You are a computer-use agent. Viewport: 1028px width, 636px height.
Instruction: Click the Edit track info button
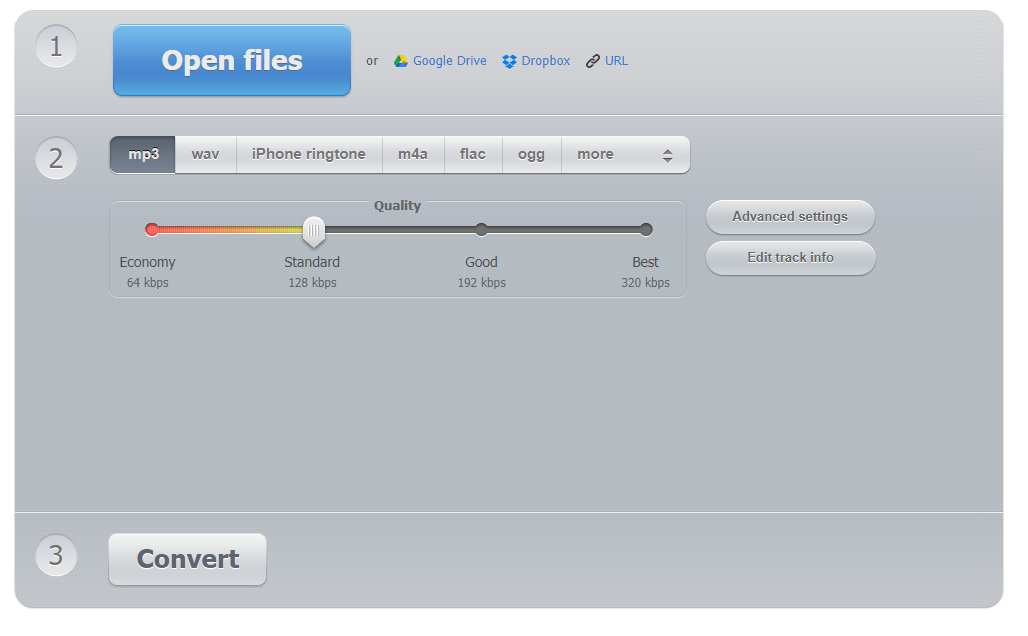[791, 258]
